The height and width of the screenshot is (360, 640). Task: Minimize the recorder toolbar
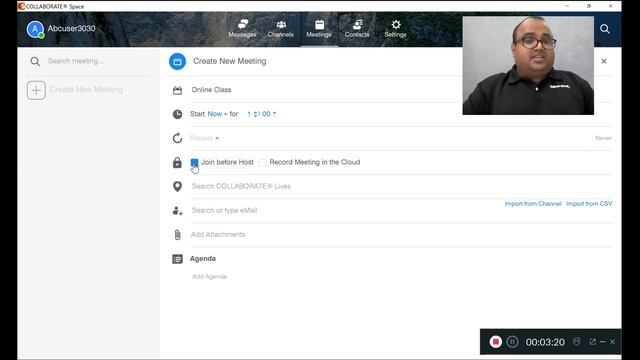point(603,342)
